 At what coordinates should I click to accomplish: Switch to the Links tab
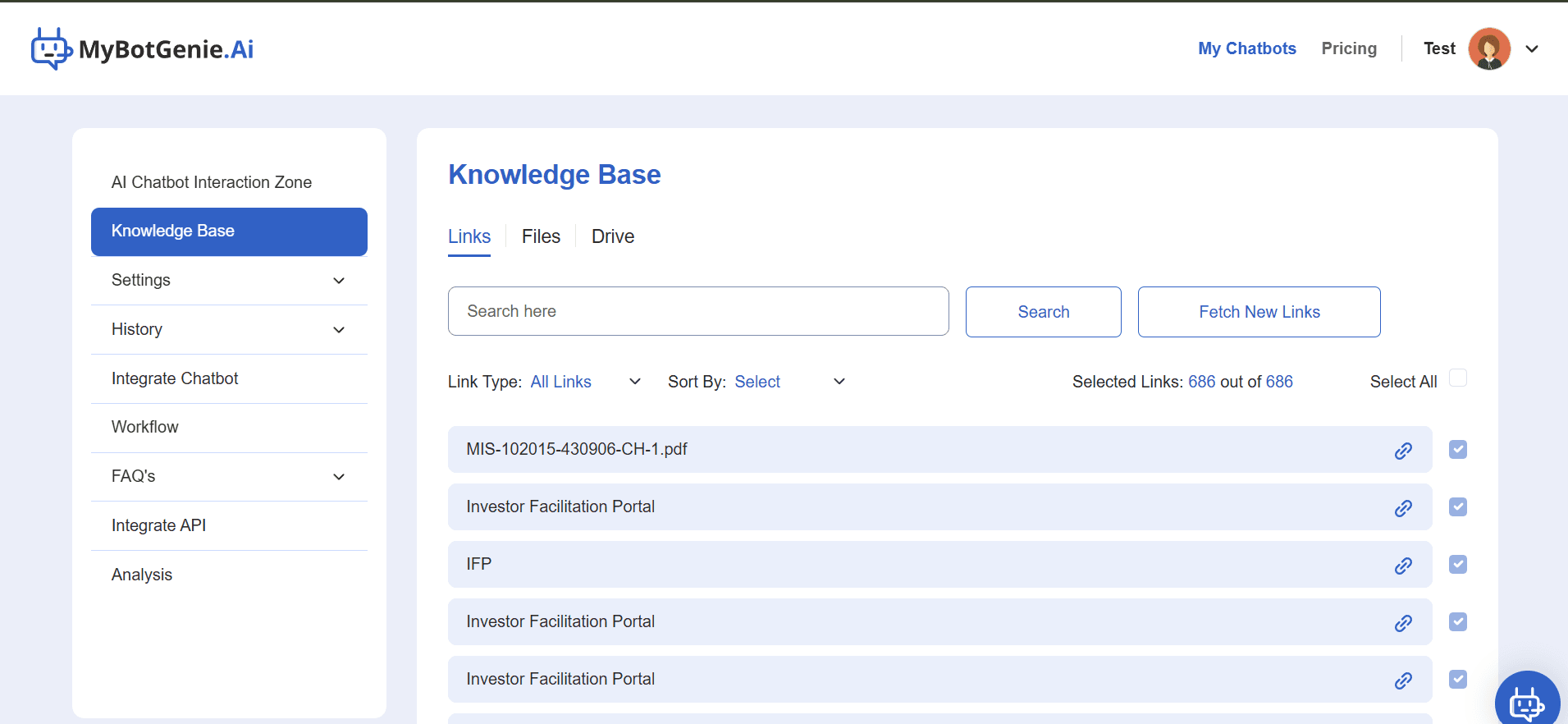[469, 237]
